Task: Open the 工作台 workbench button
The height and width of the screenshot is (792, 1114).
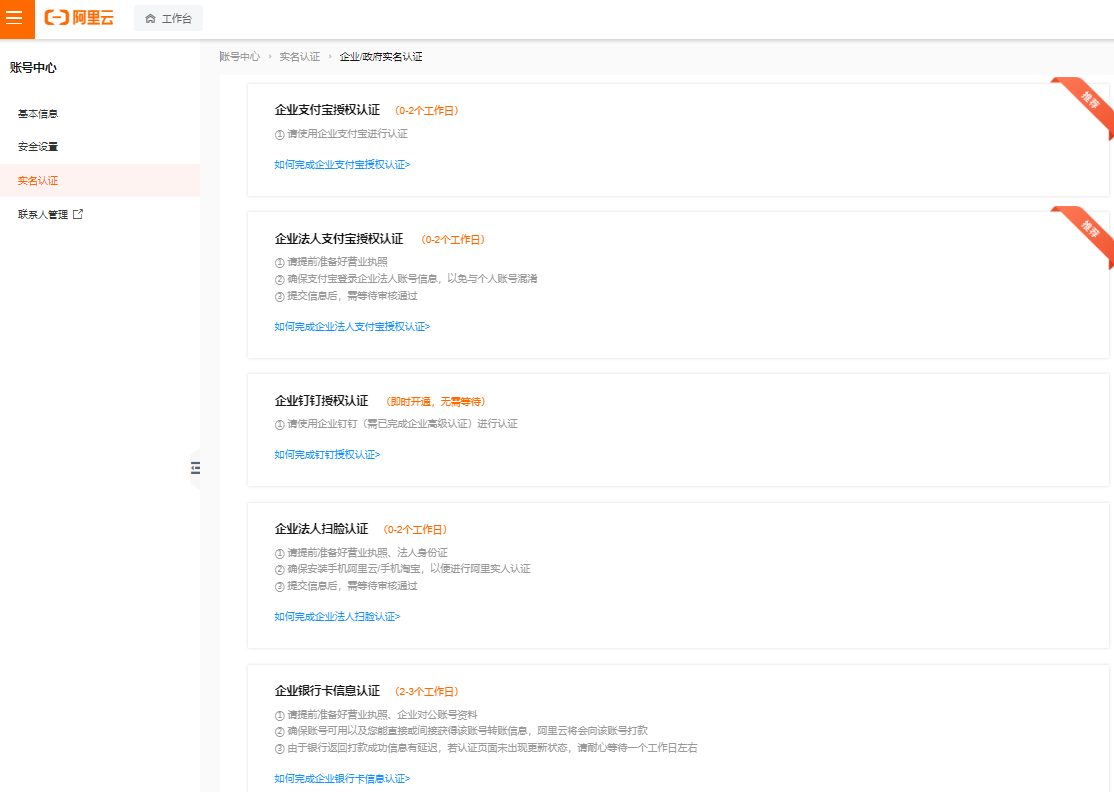Action: [168, 18]
